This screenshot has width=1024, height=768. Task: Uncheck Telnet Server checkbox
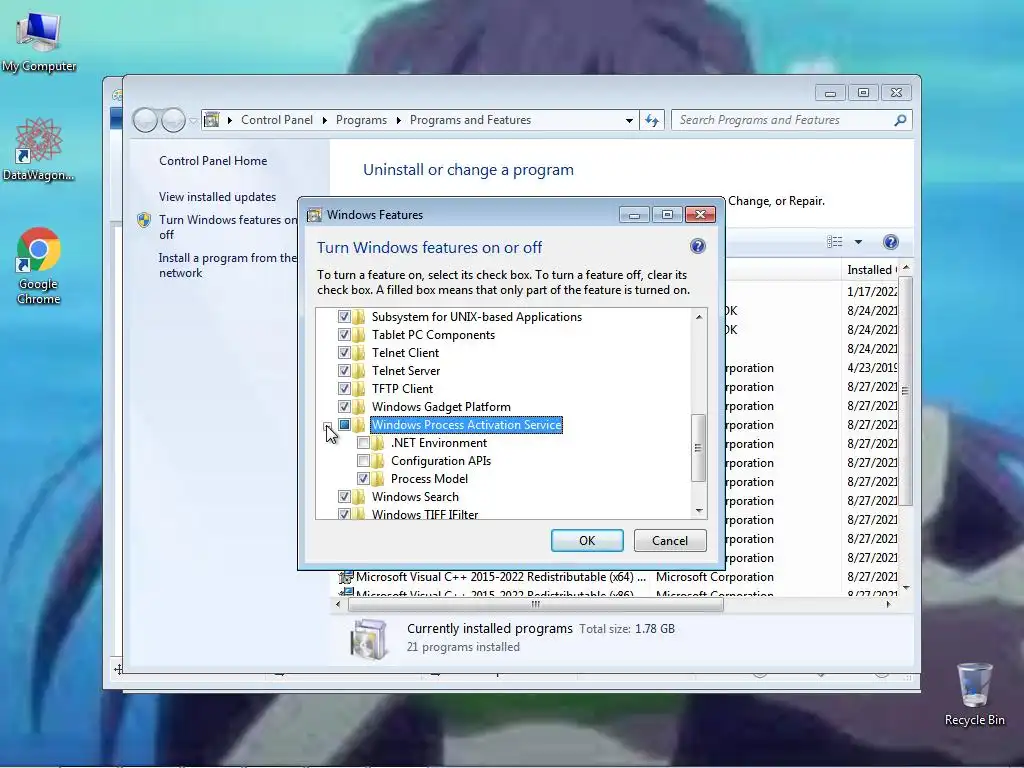click(344, 370)
